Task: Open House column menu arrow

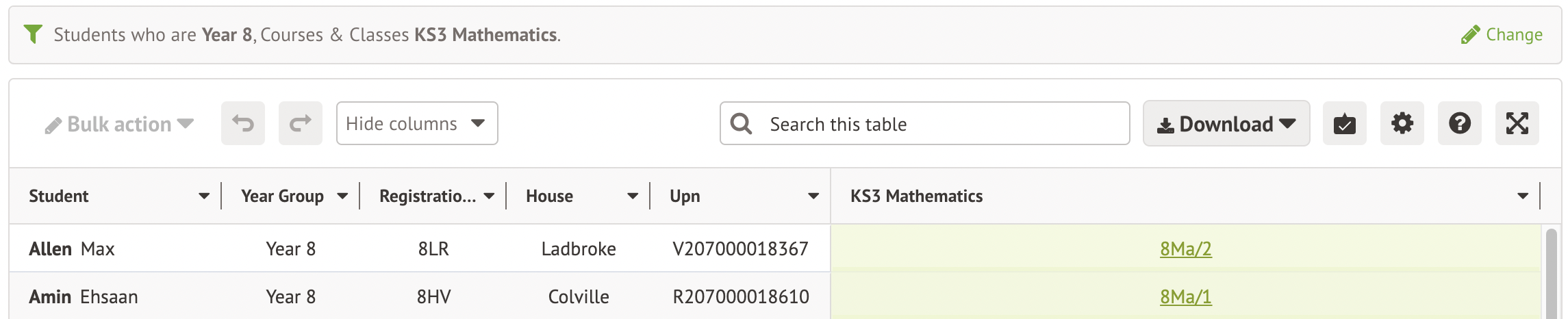Action: [x=633, y=196]
